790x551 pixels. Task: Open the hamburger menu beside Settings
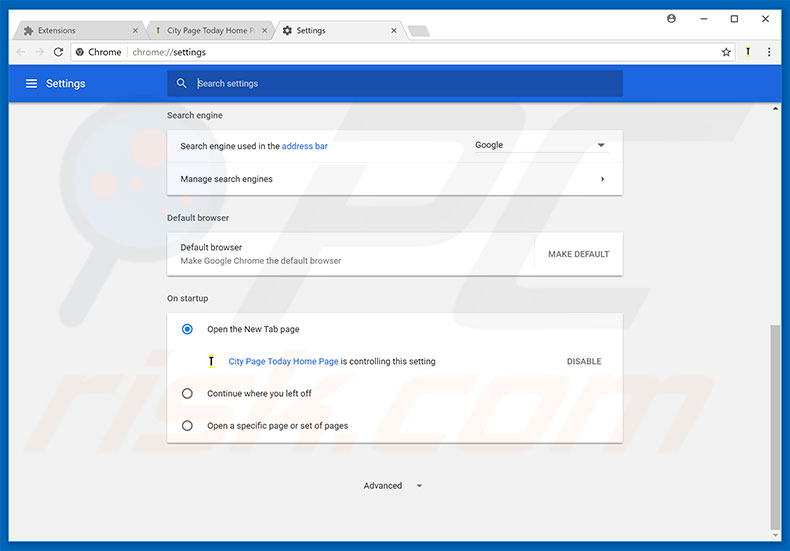(31, 84)
